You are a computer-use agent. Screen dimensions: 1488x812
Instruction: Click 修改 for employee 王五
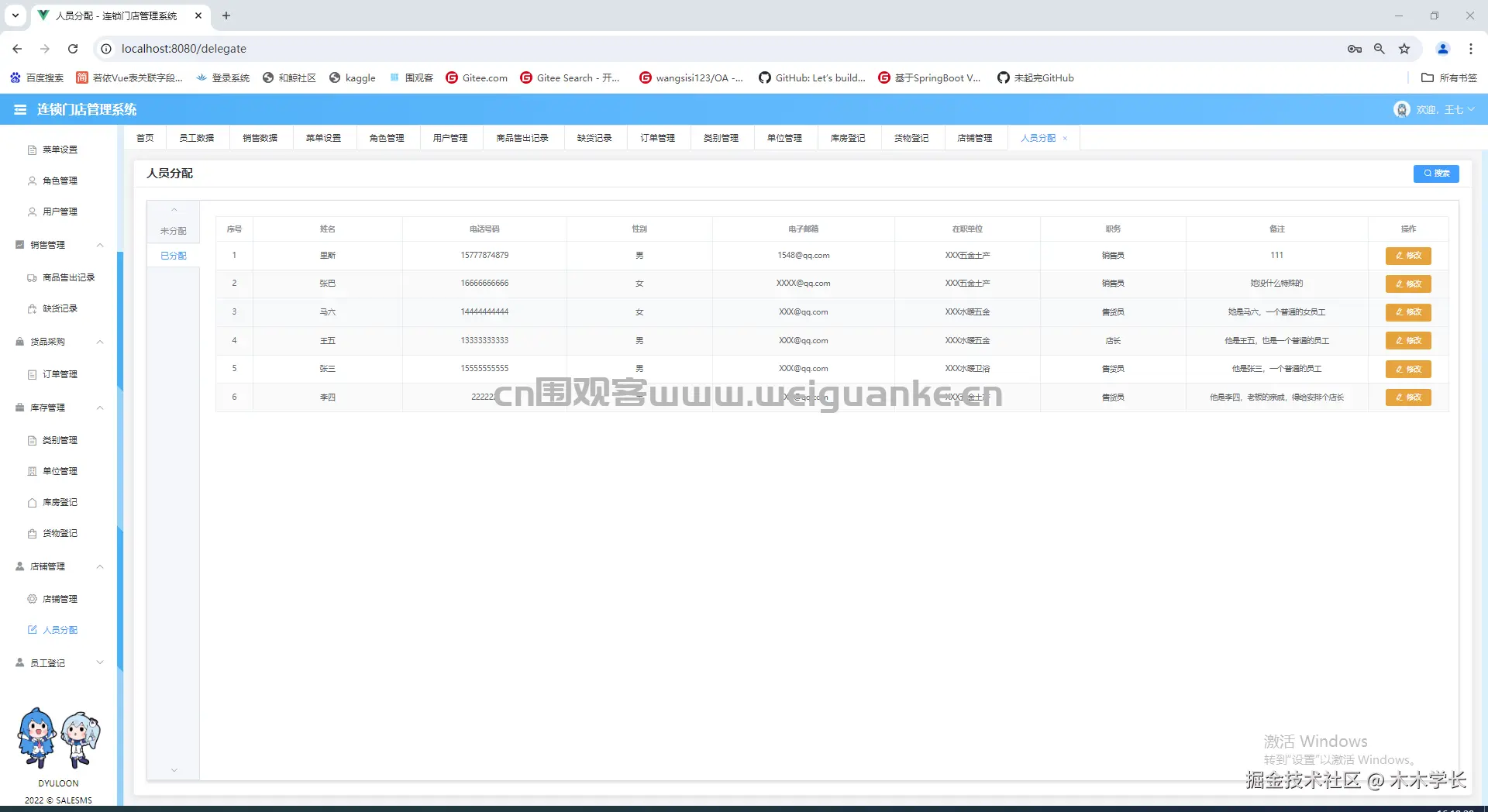coord(1408,341)
